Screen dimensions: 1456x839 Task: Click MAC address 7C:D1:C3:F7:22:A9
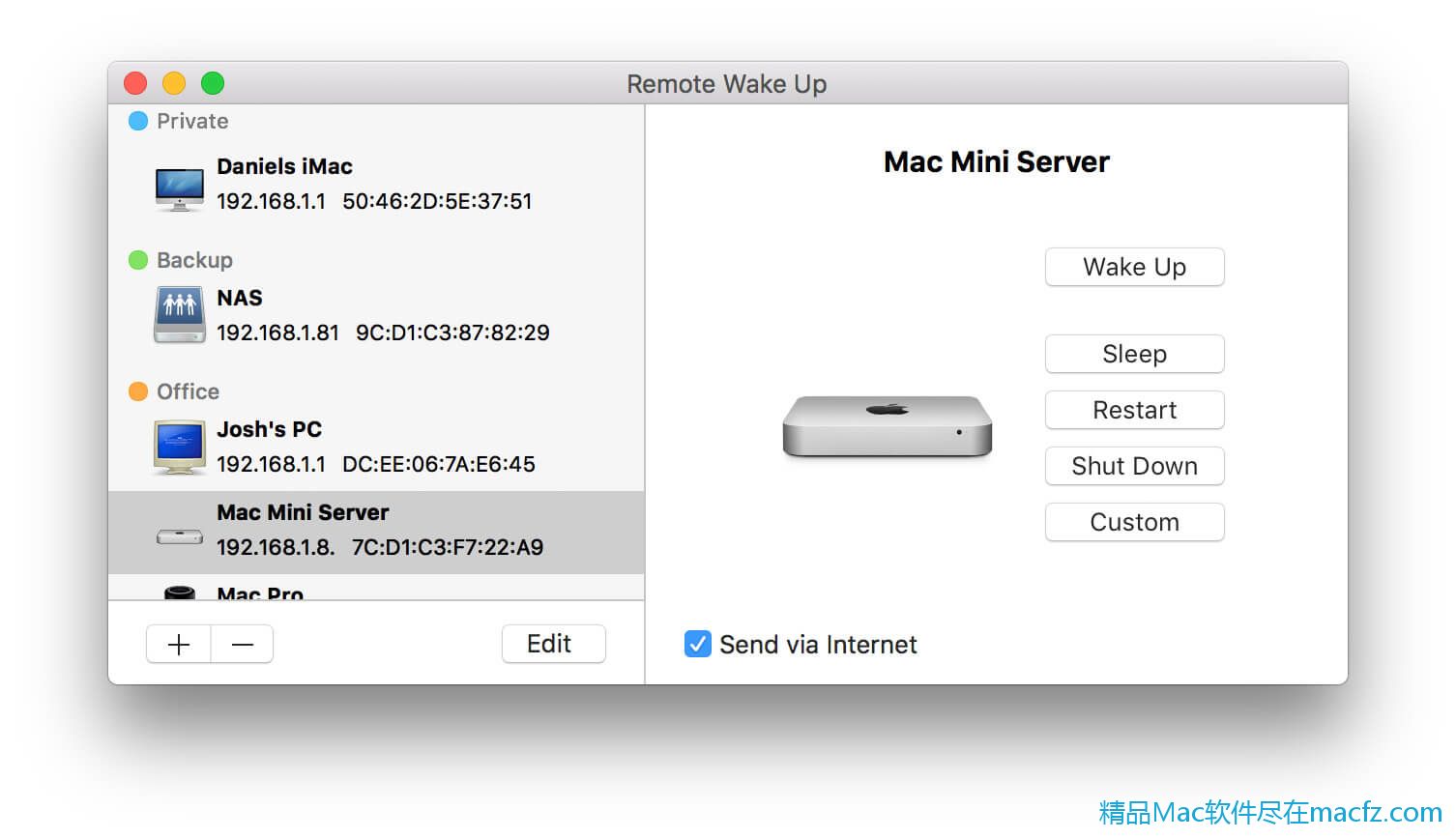click(448, 547)
